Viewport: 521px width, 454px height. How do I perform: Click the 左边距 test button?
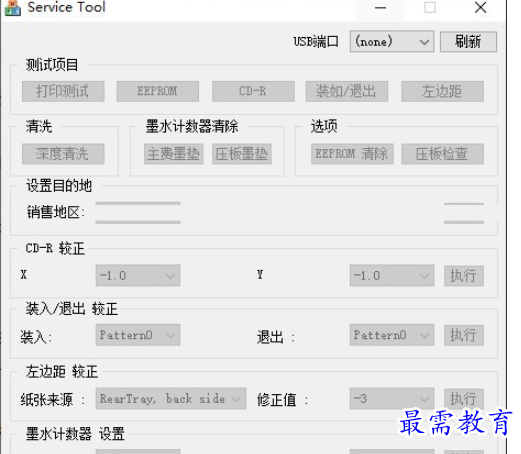442,91
